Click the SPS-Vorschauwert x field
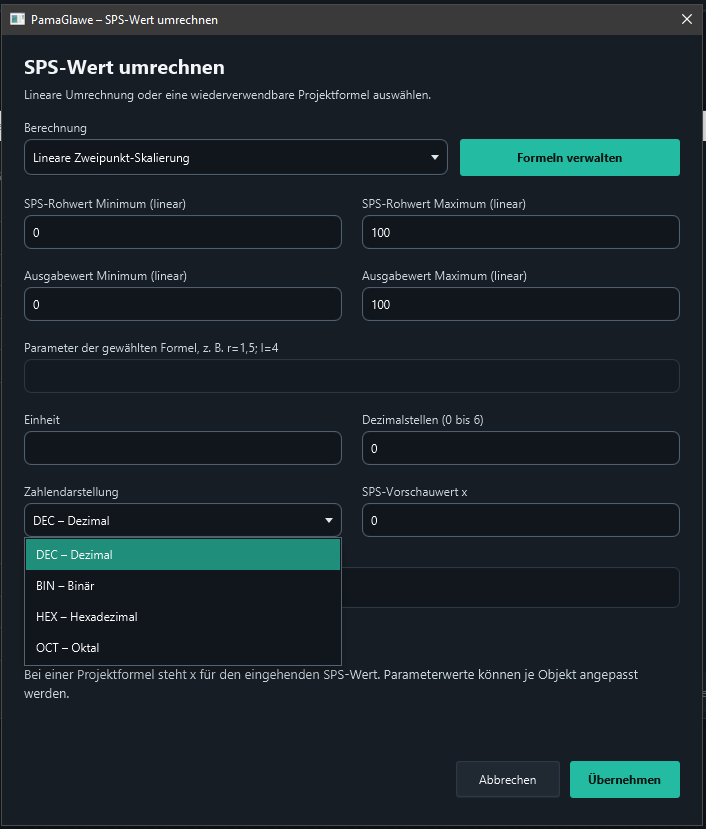Viewport: 706px width, 829px height. 520,520
